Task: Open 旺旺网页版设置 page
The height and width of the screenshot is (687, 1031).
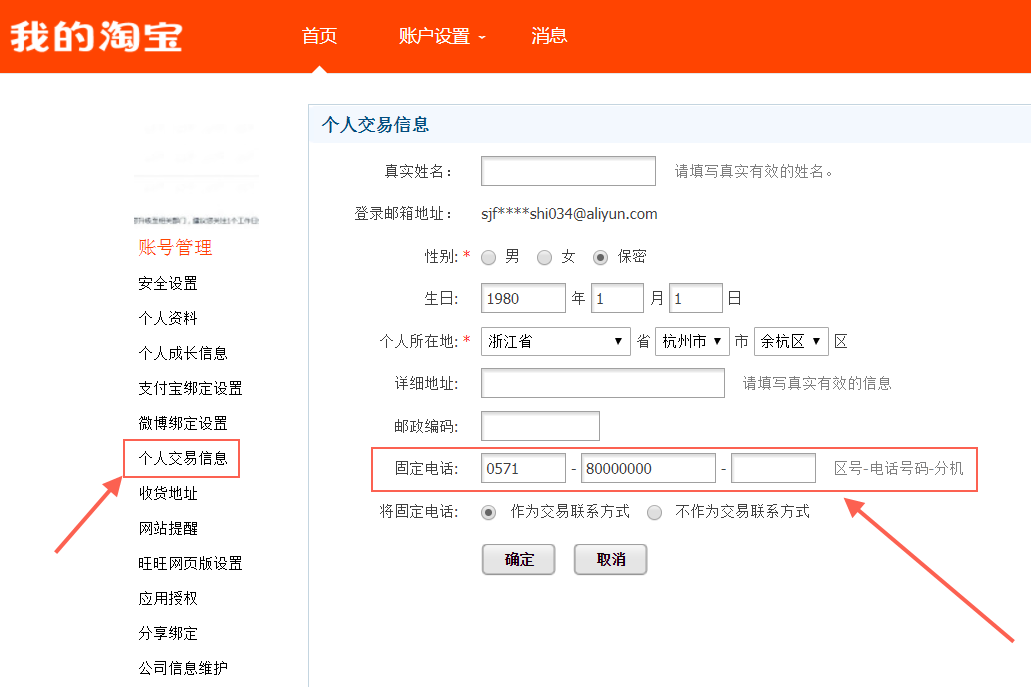Action: click(x=190, y=563)
